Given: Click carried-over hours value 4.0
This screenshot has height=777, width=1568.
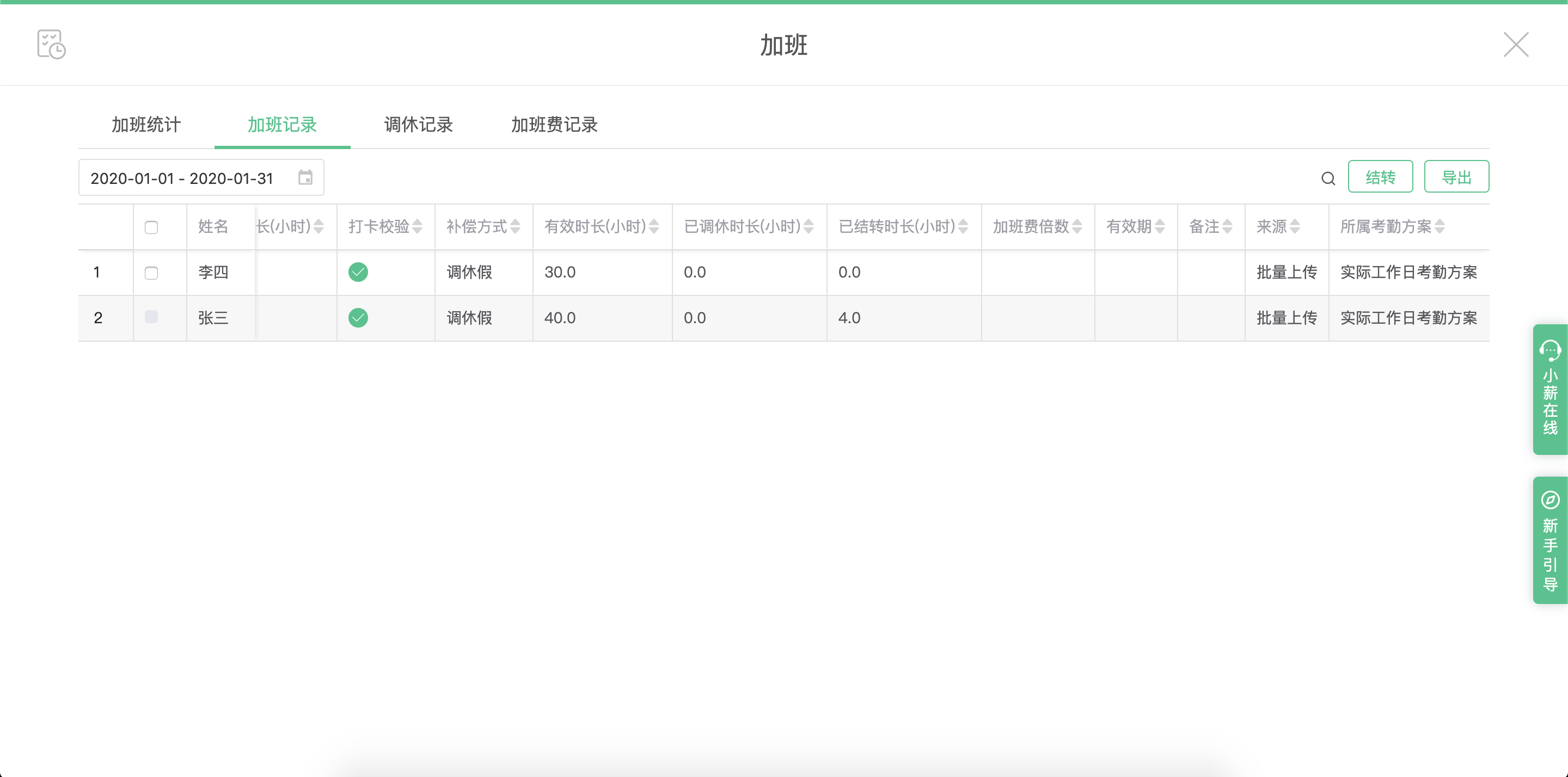Looking at the screenshot, I should (849, 318).
